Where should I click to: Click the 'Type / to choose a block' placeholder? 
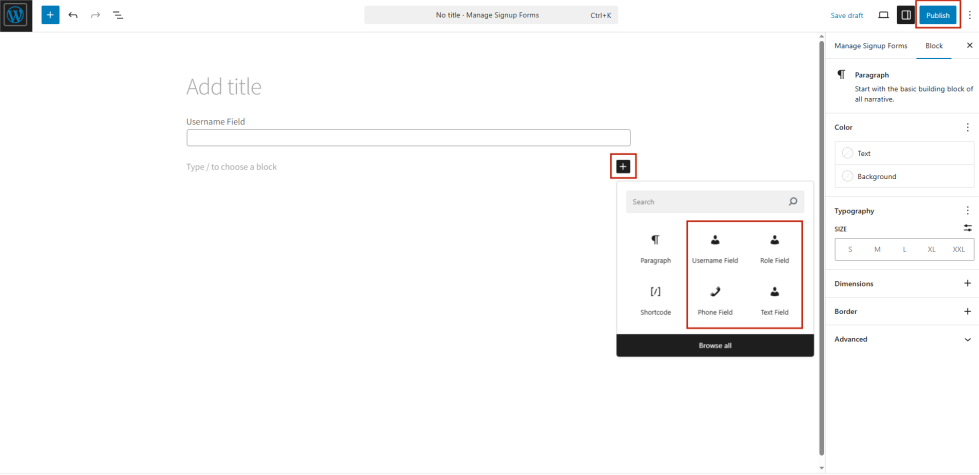pos(232,167)
